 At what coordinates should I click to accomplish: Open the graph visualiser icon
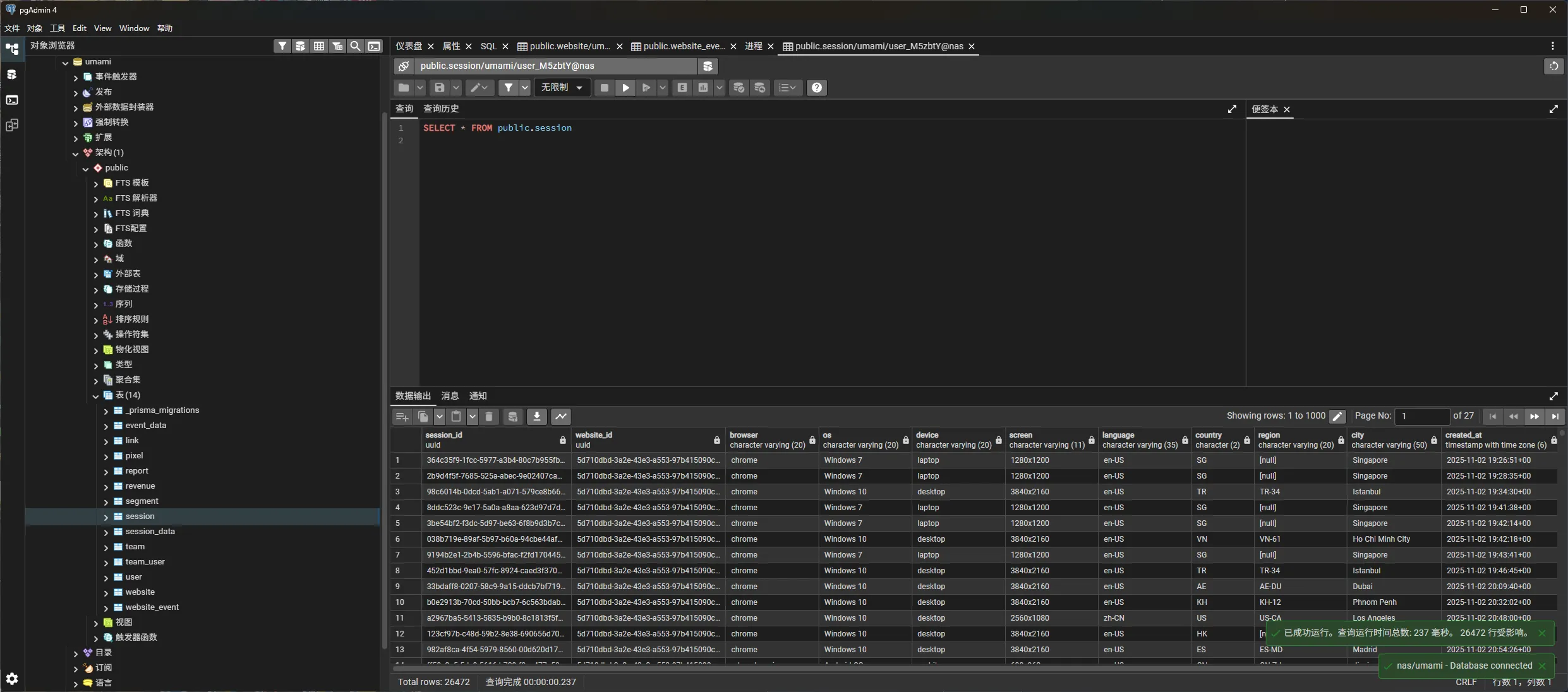[560, 416]
